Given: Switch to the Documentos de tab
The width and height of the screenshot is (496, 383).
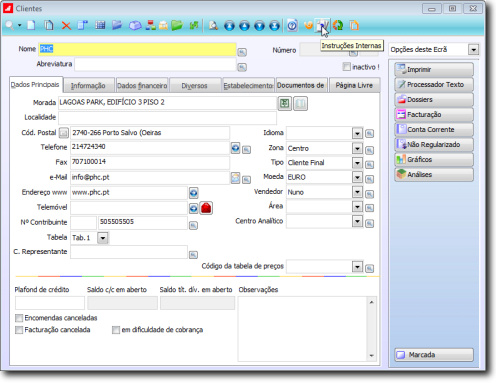Looking at the screenshot, I should pyautogui.click(x=301, y=85).
